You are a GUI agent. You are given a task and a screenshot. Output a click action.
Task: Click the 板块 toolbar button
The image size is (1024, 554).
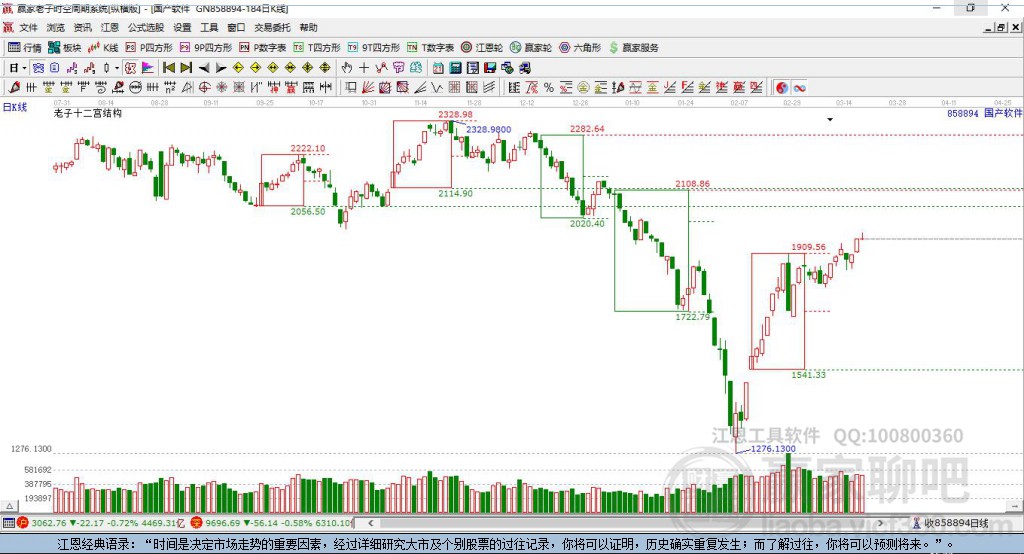(x=65, y=48)
